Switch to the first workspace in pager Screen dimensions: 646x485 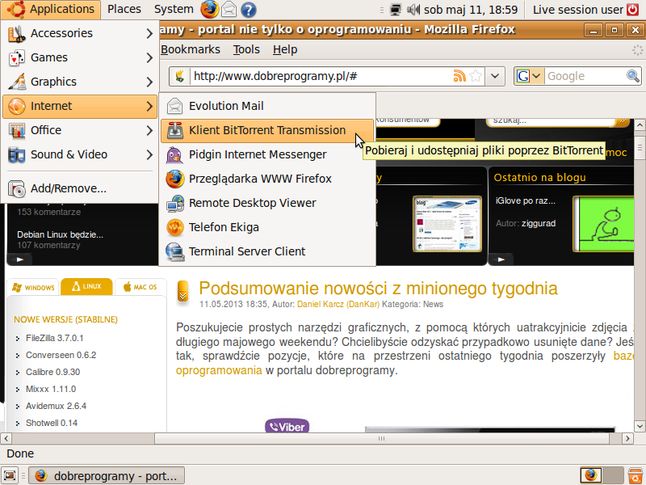(591, 476)
